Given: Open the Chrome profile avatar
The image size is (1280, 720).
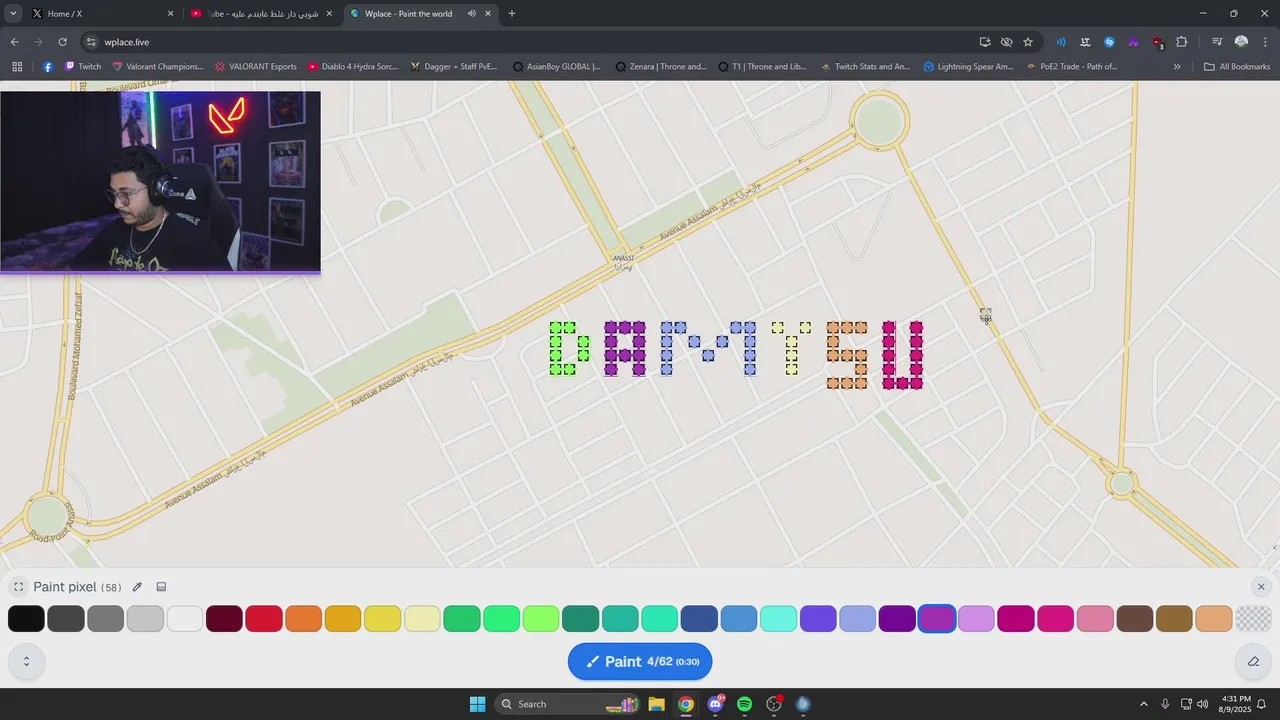Looking at the screenshot, I should tap(1241, 42).
